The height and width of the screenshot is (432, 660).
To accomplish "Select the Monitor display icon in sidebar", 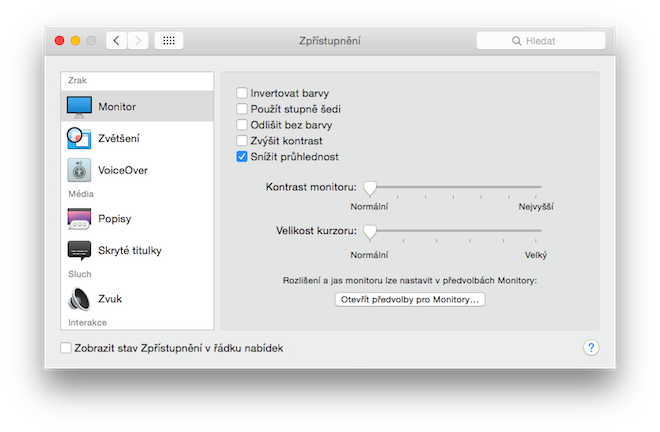I will [80, 106].
